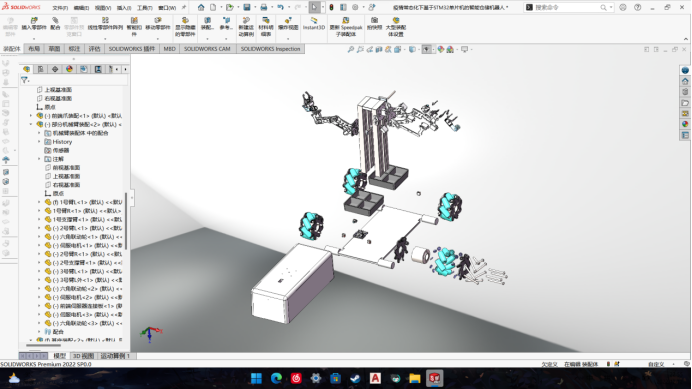Open dropdown arrow beside Select cursor tool
The width and height of the screenshot is (692, 389).
[323, 8]
